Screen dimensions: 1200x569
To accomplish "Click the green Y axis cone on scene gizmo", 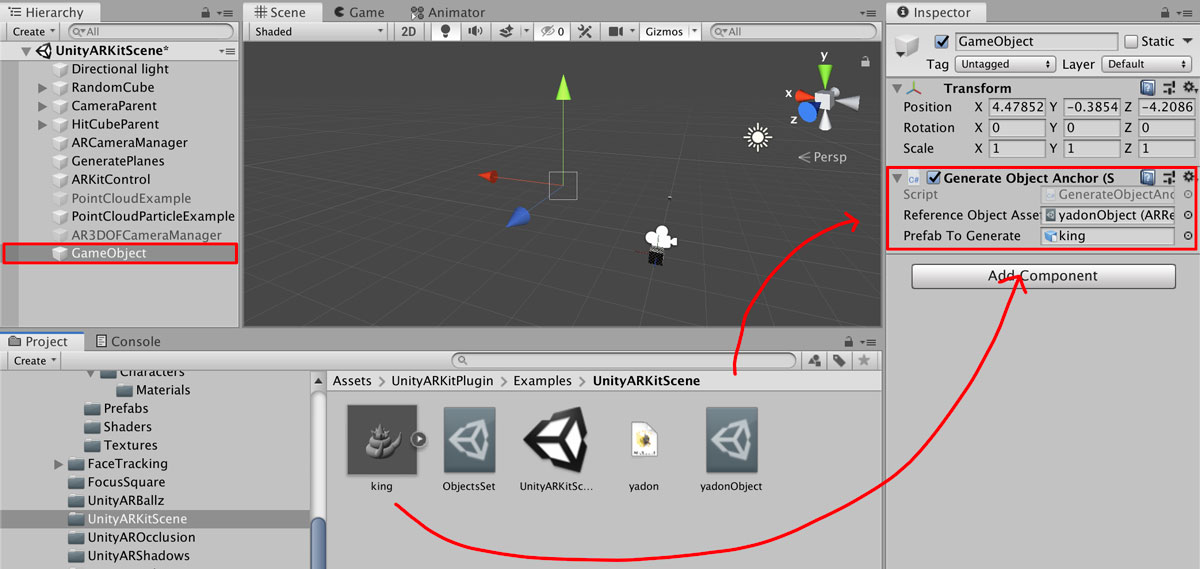I will (825, 76).
